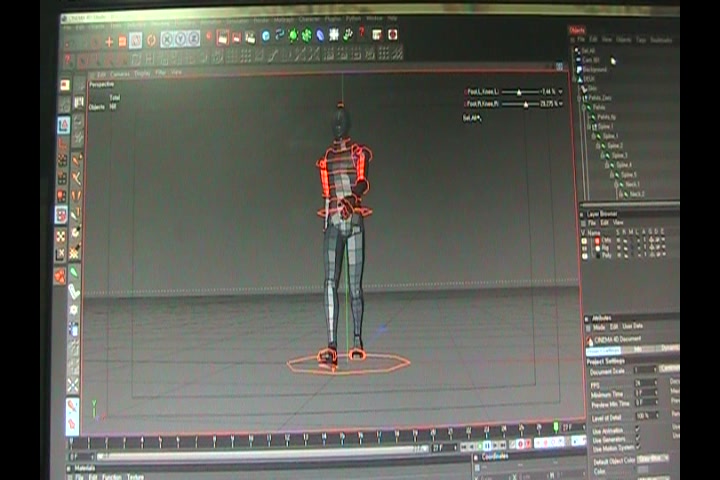Select the orange Scale tool icon
The width and height of the screenshot is (720, 480).
(x=123, y=42)
